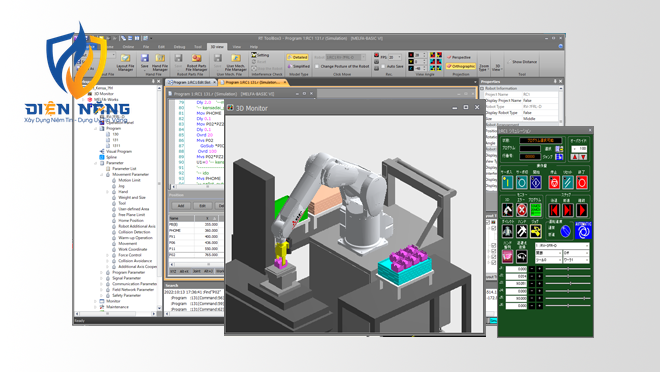Click Add button in Position panel

[181, 205]
